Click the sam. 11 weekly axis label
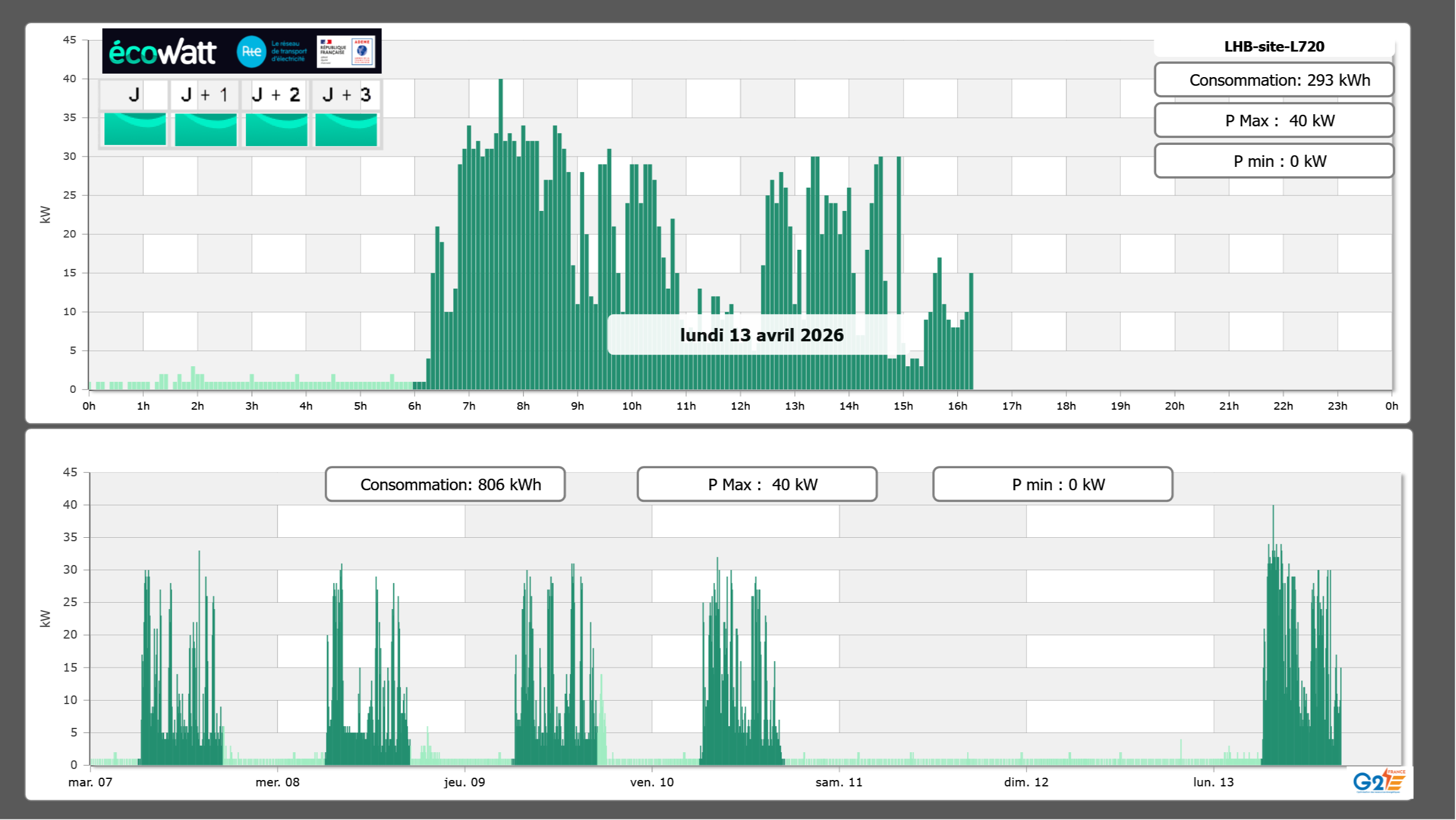Viewport: 1456px width, 820px height. click(x=838, y=782)
